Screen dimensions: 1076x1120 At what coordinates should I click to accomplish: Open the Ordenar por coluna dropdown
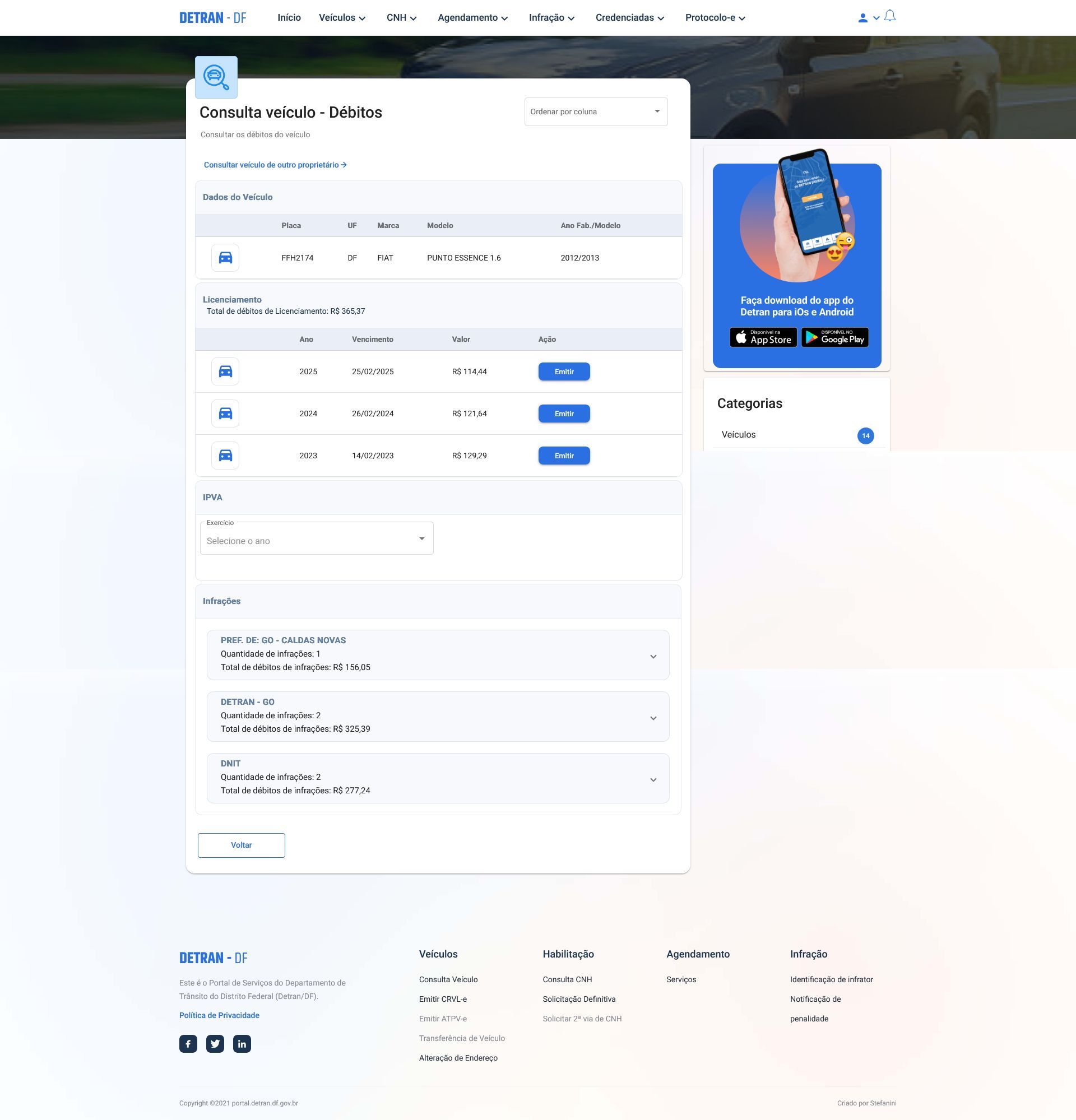(595, 111)
